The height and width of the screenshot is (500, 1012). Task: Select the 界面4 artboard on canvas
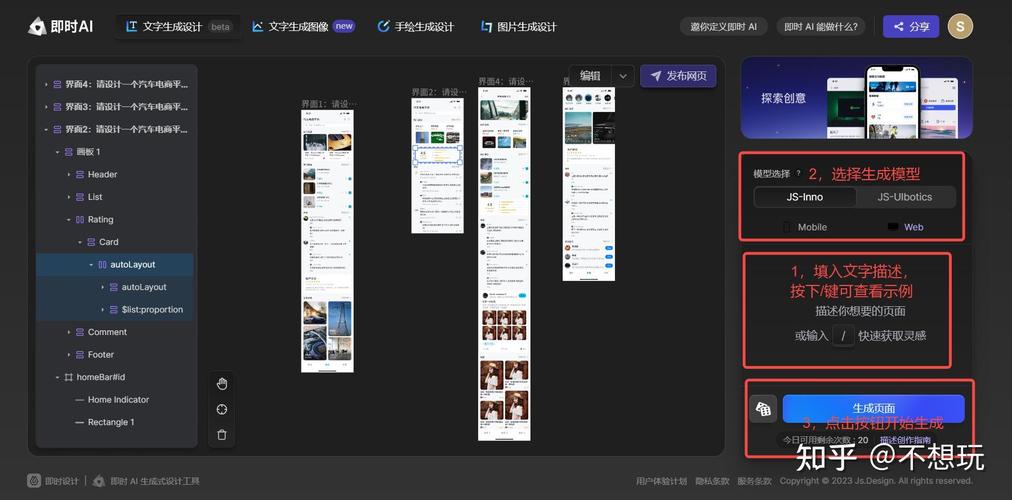coord(504,264)
